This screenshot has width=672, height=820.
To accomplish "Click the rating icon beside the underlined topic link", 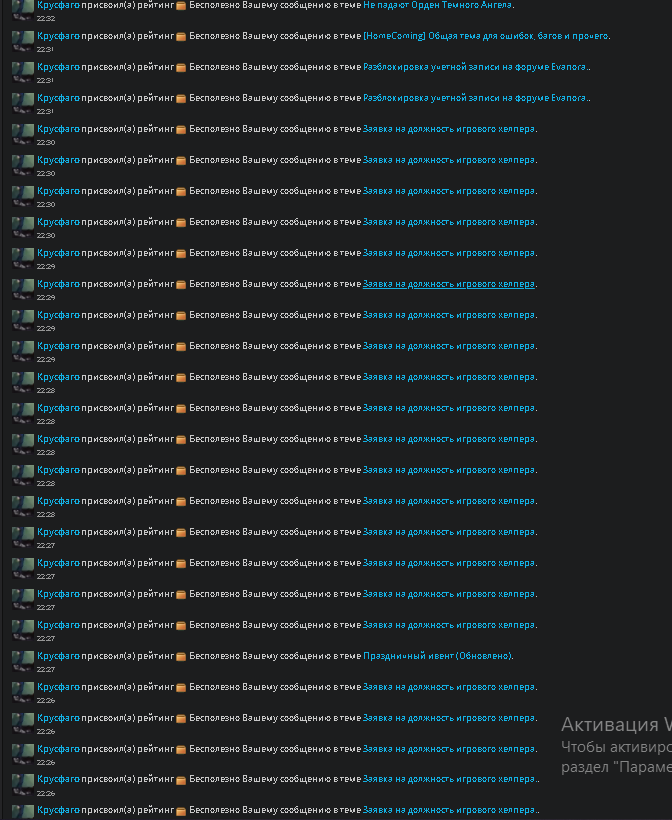I will coord(181,285).
